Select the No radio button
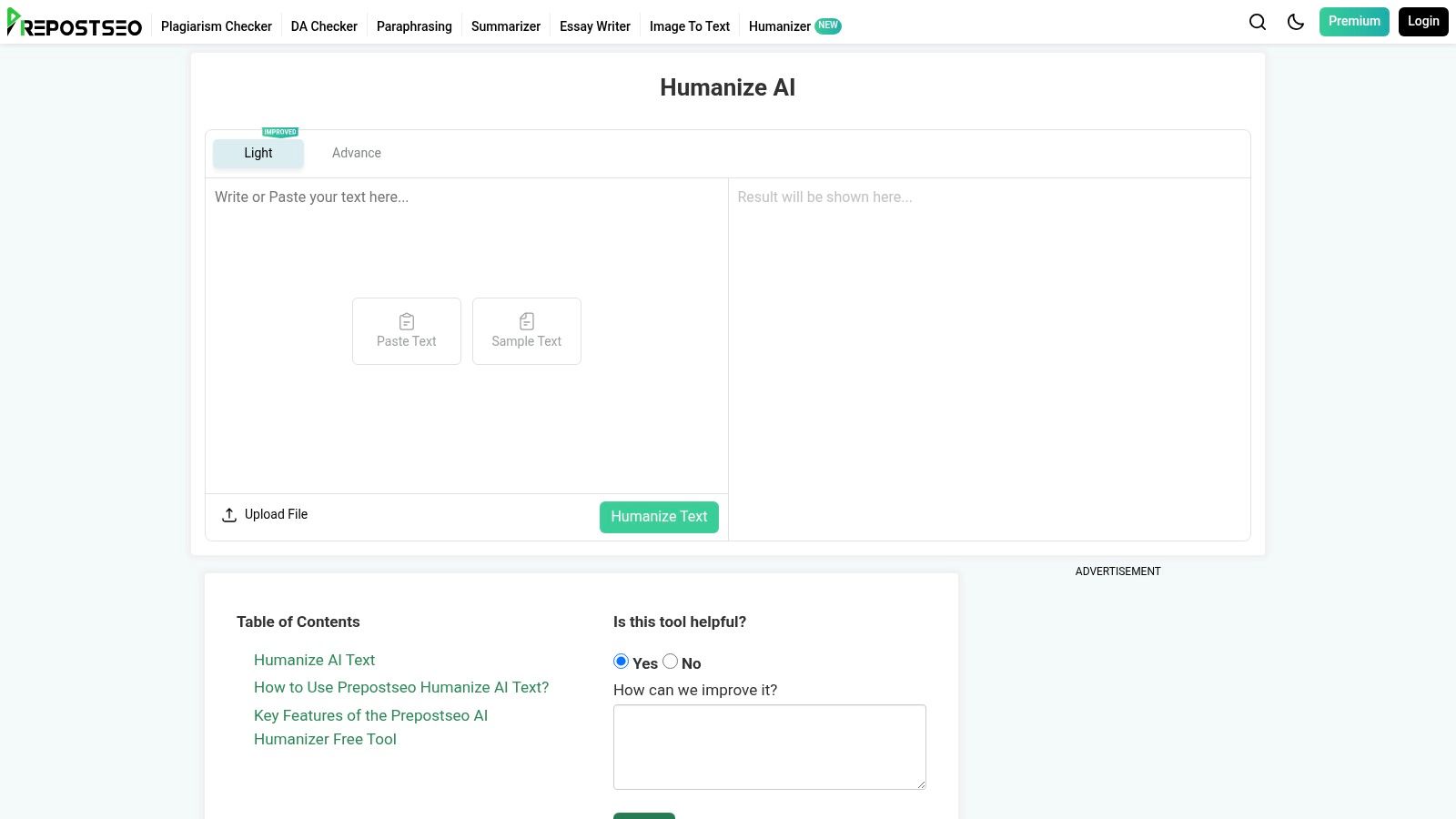Screen dimensions: 1456x819 (x=671, y=662)
